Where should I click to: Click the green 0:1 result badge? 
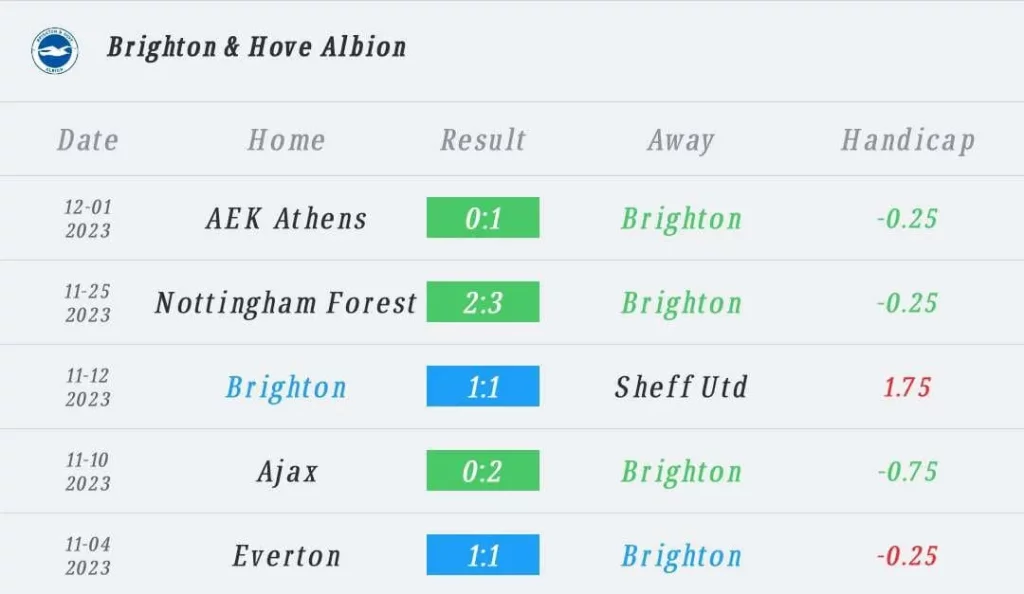tap(483, 217)
